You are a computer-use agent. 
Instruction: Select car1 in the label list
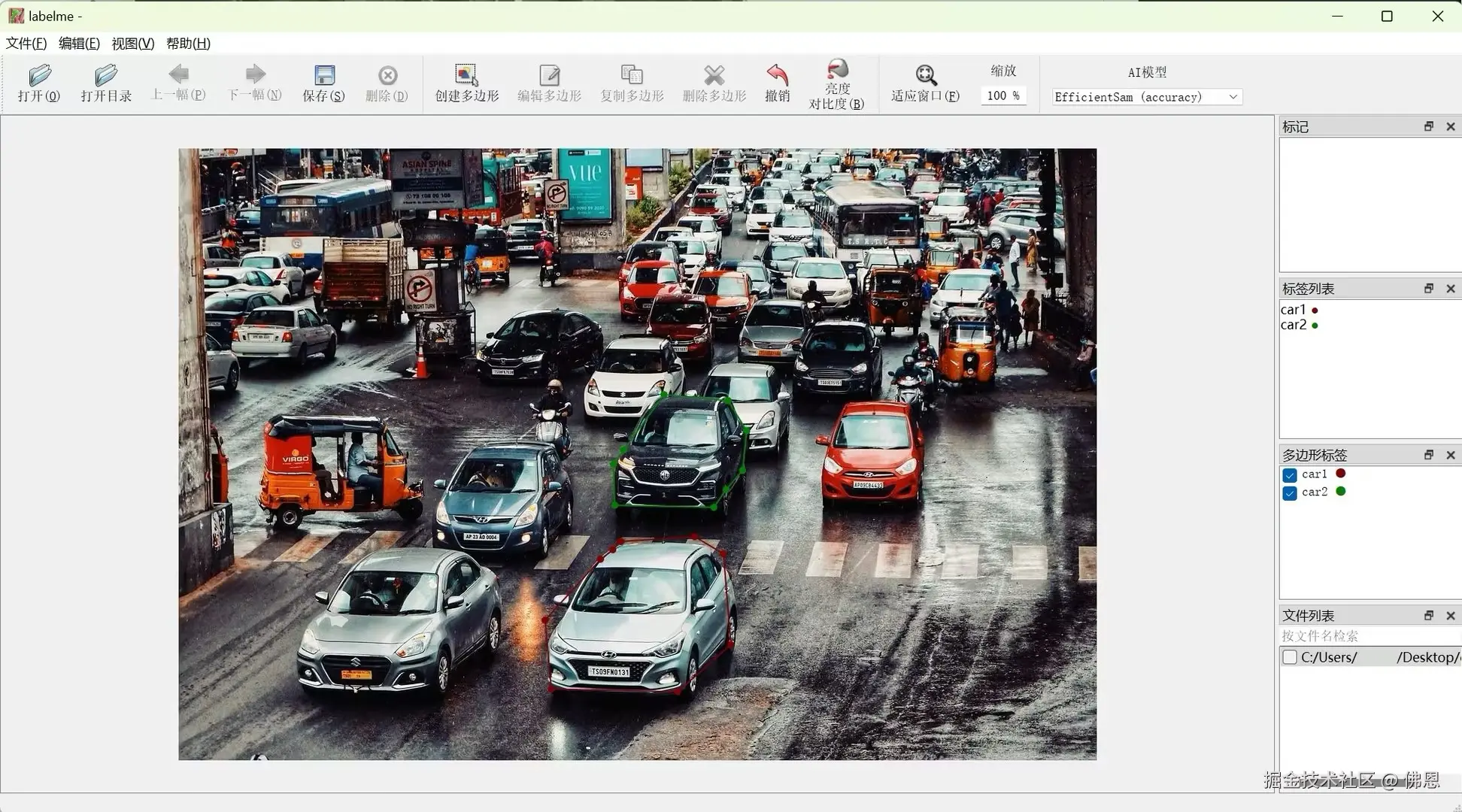[1293, 310]
